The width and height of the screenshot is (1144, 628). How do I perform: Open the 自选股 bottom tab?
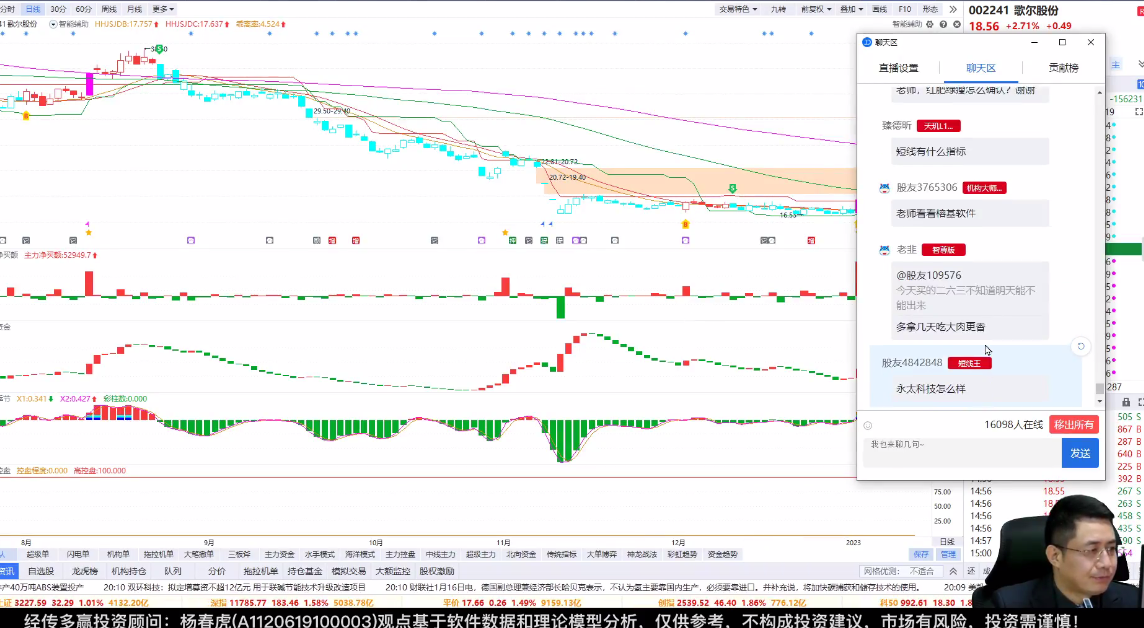point(41,571)
